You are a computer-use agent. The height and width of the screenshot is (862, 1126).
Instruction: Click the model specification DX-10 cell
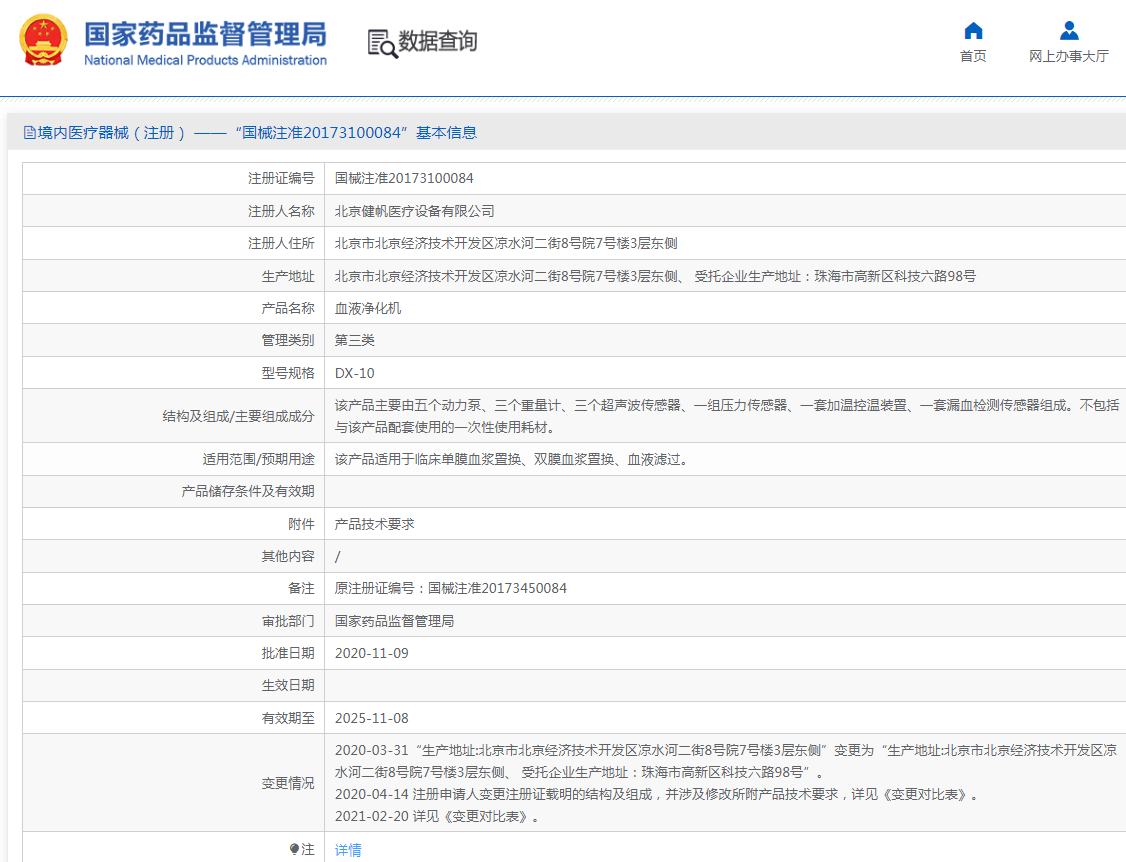pos(355,373)
